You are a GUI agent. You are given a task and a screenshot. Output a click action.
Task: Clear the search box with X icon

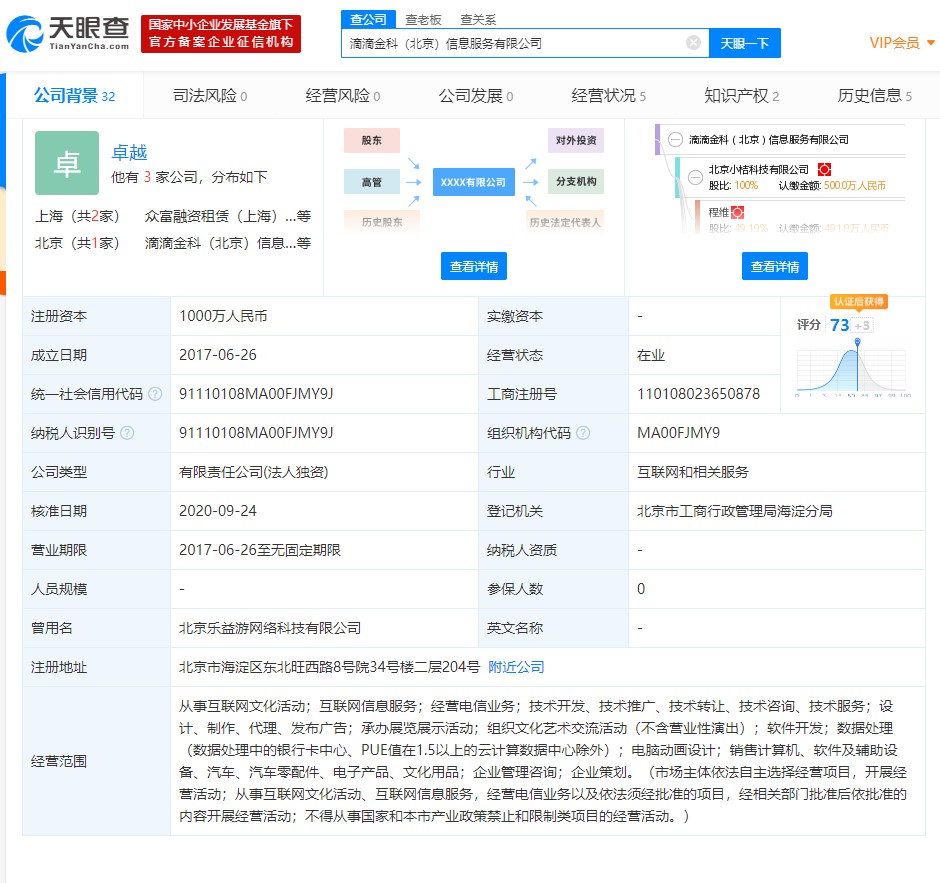tap(693, 43)
